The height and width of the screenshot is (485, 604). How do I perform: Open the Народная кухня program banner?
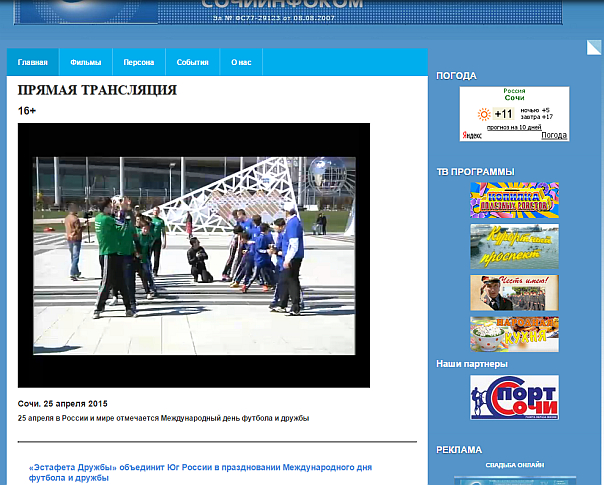[514, 334]
